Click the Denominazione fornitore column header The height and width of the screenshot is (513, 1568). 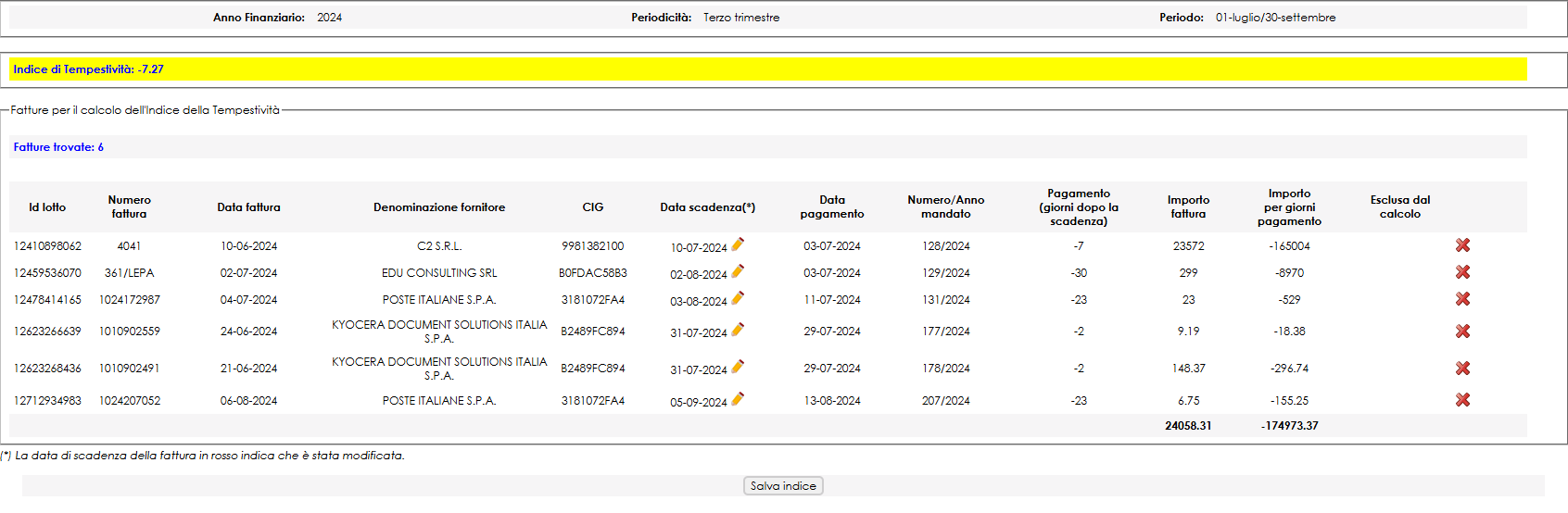point(439,207)
